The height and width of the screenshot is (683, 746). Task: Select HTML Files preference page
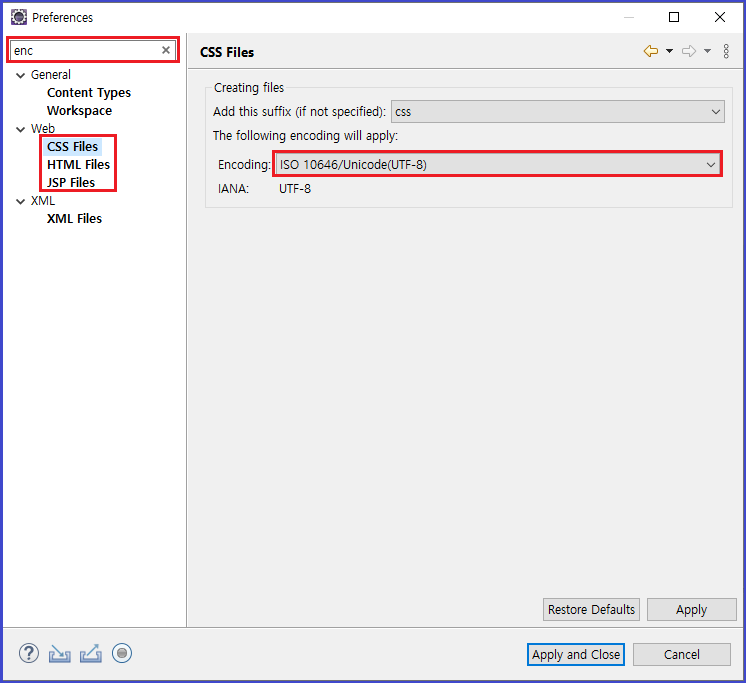tap(79, 165)
